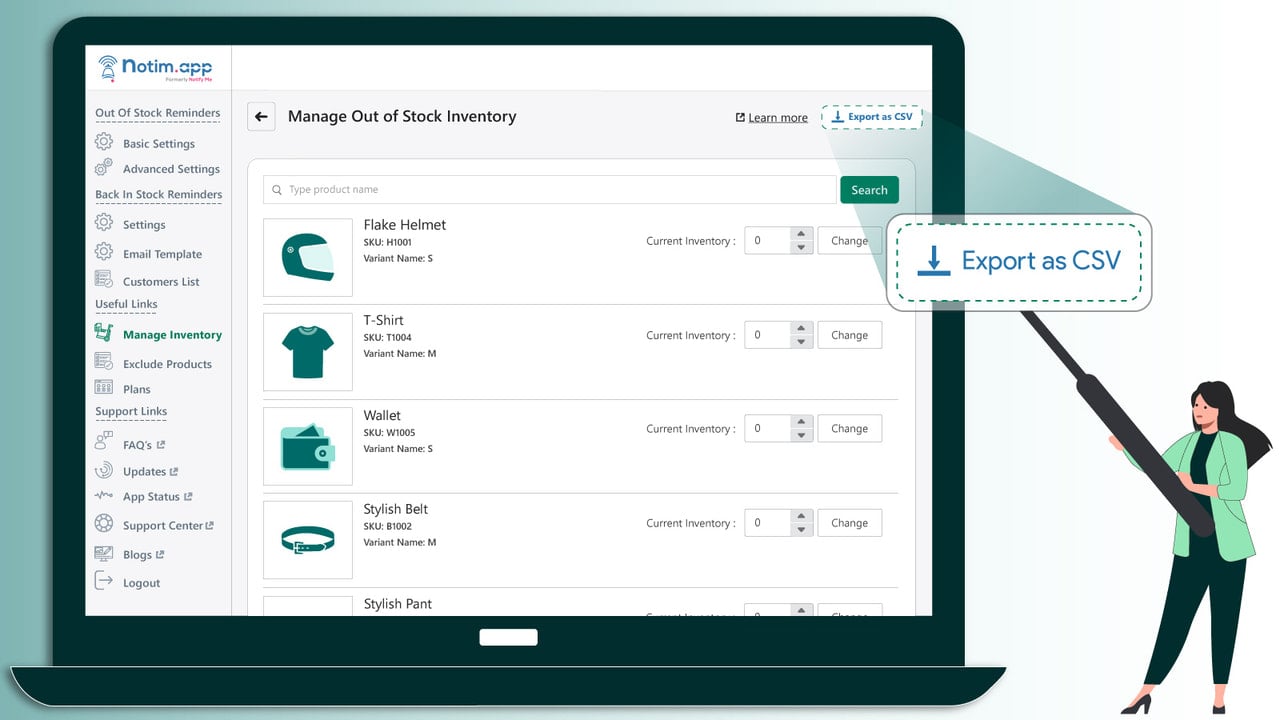Open Basic Settings page
The width and height of the screenshot is (1280, 720).
(159, 144)
